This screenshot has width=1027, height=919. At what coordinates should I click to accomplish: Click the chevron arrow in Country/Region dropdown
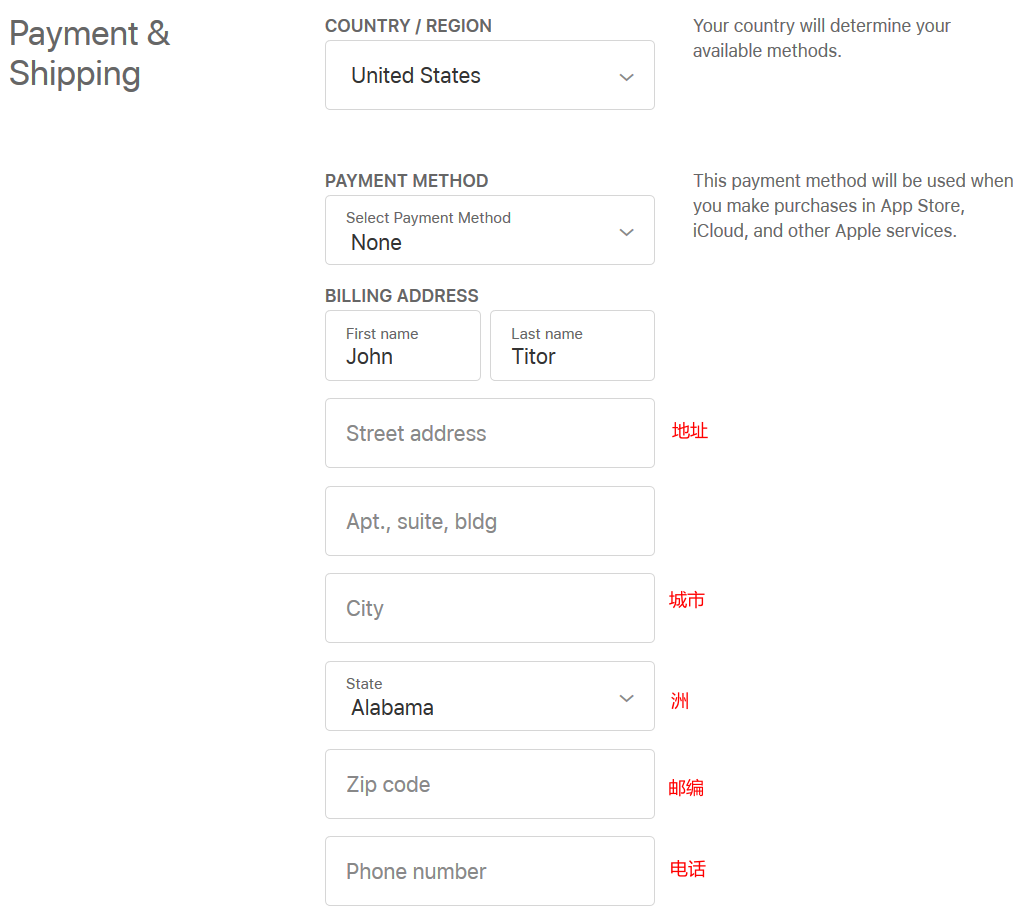(626, 77)
